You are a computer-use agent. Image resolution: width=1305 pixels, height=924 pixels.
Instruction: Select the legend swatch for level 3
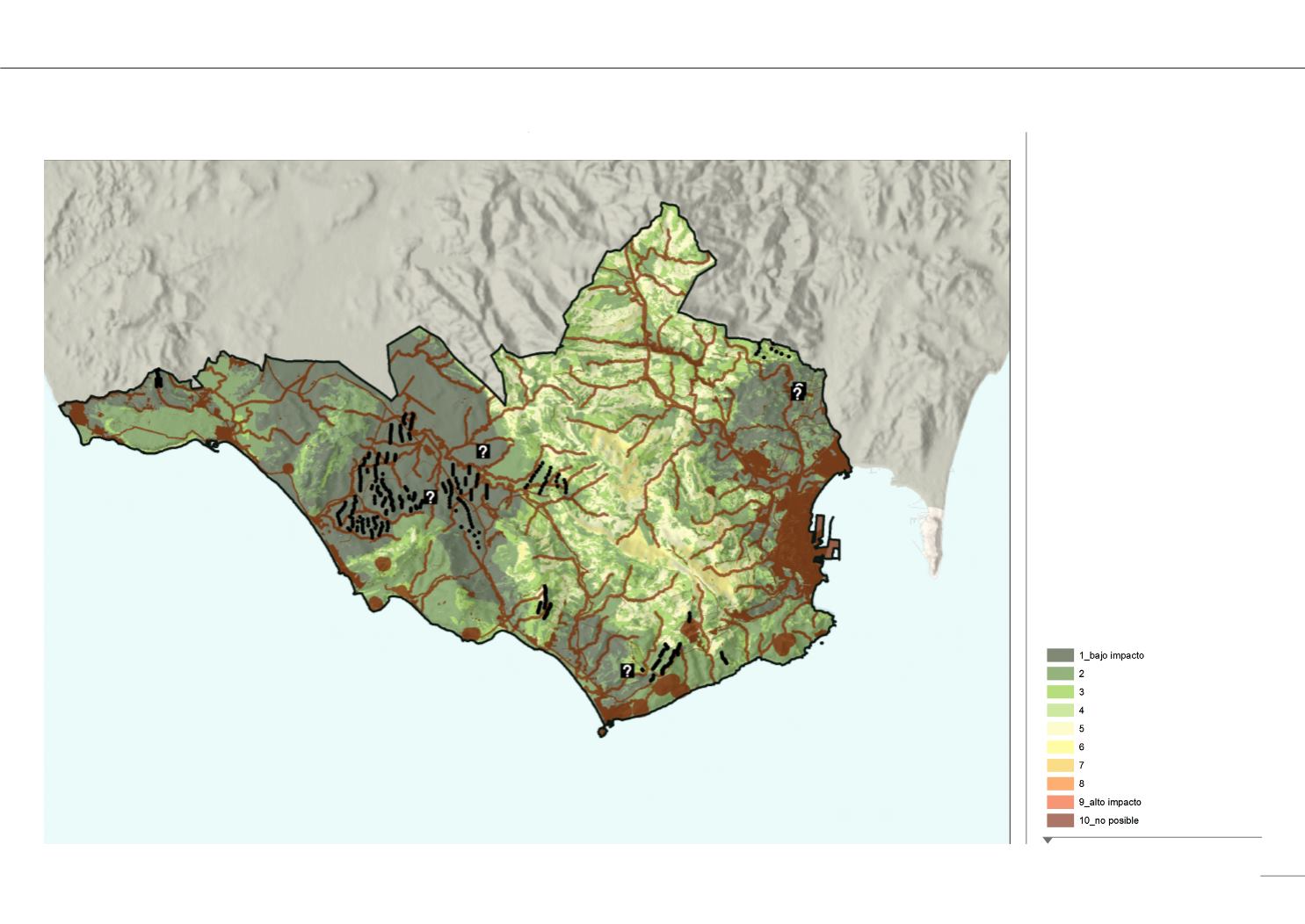pos(1060,692)
